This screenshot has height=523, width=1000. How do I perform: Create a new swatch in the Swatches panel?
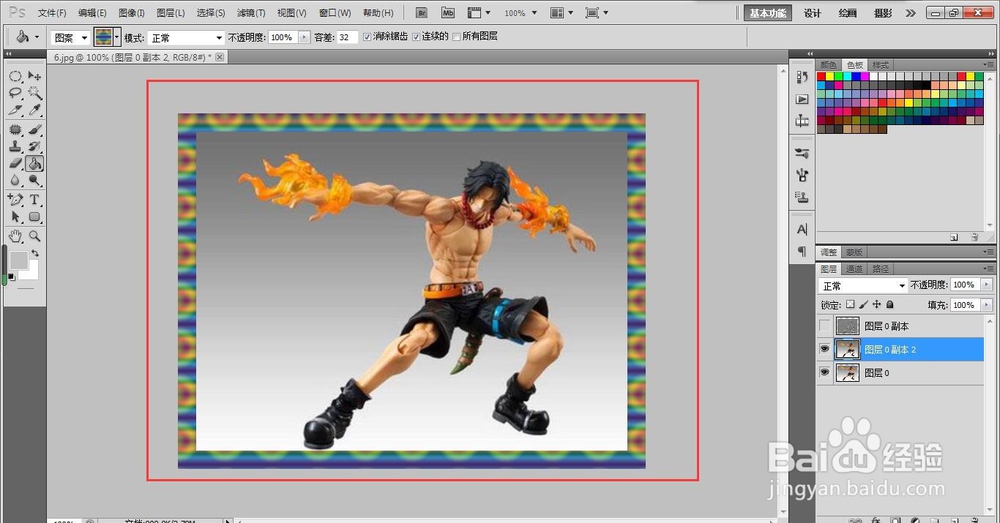coord(954,237)
